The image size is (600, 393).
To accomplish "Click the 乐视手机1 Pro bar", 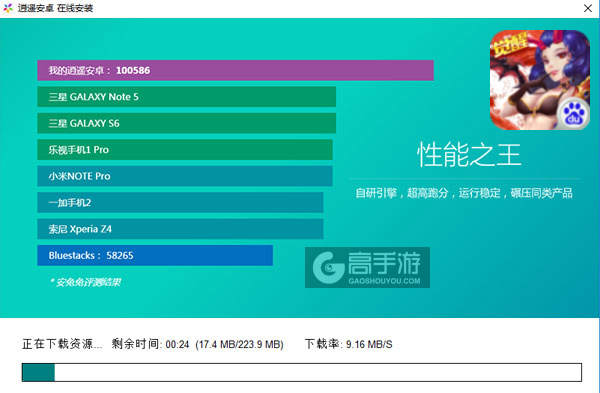I will tap(185, 150).
